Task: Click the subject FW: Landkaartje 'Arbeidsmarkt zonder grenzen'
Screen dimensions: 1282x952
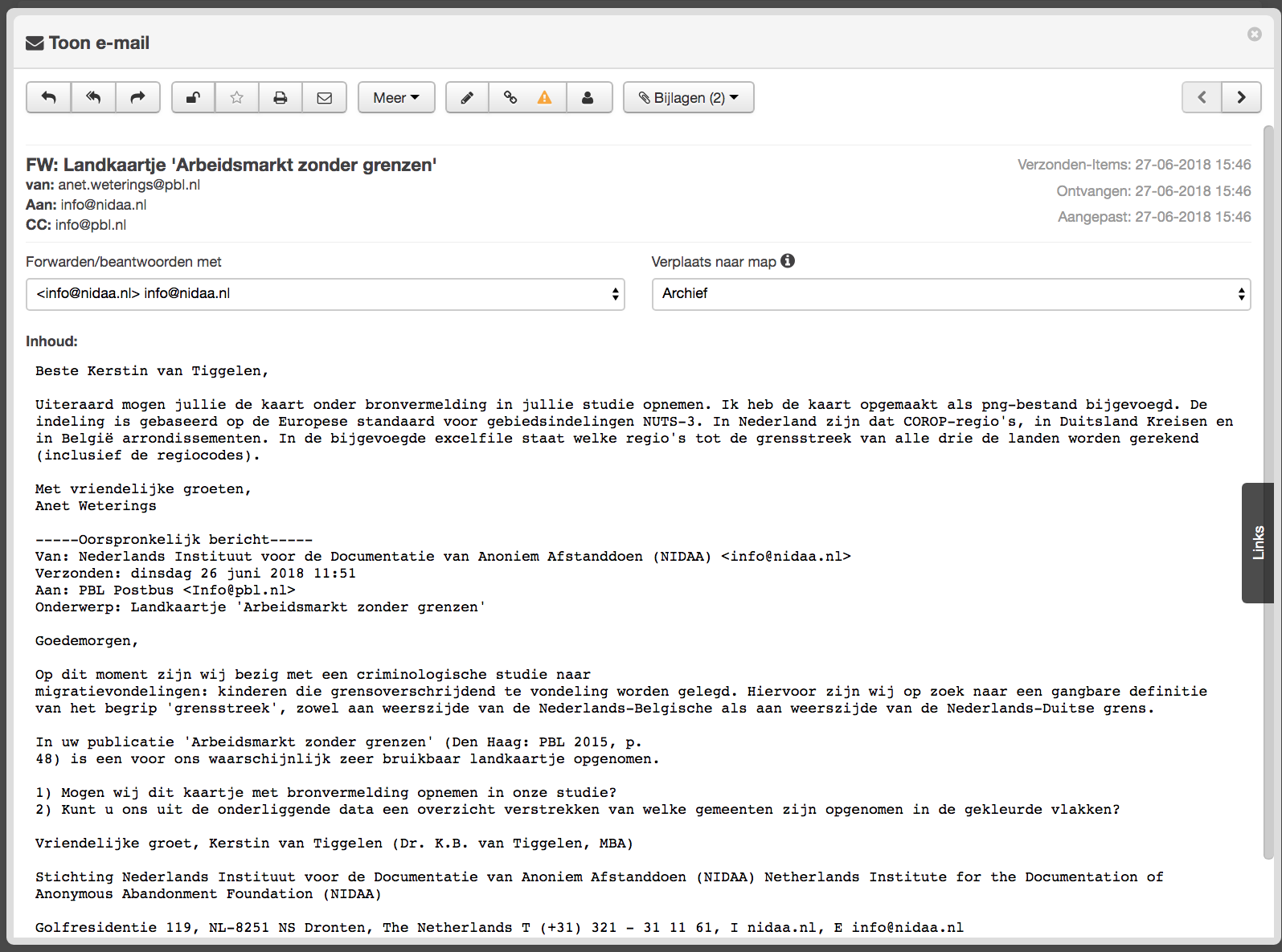Action: 231,165
